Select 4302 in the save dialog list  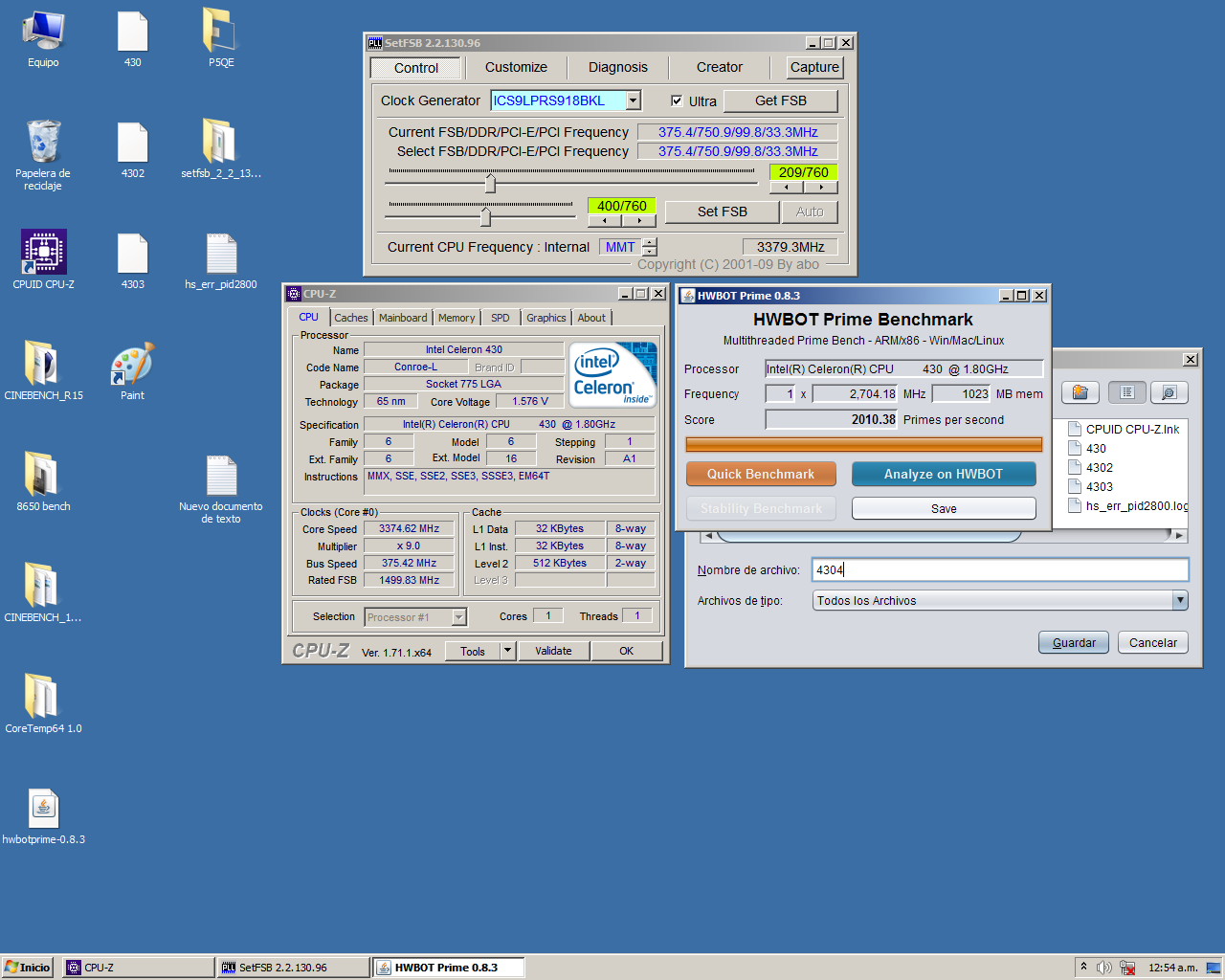click(1090, 467)
